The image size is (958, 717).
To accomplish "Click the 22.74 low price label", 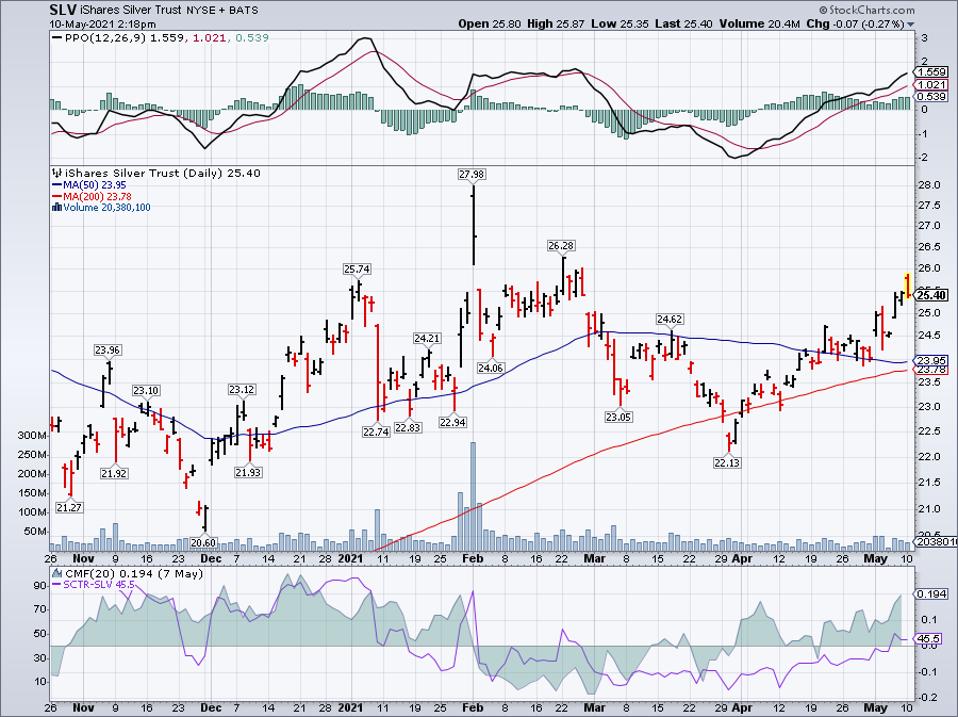I will (375, 432).
